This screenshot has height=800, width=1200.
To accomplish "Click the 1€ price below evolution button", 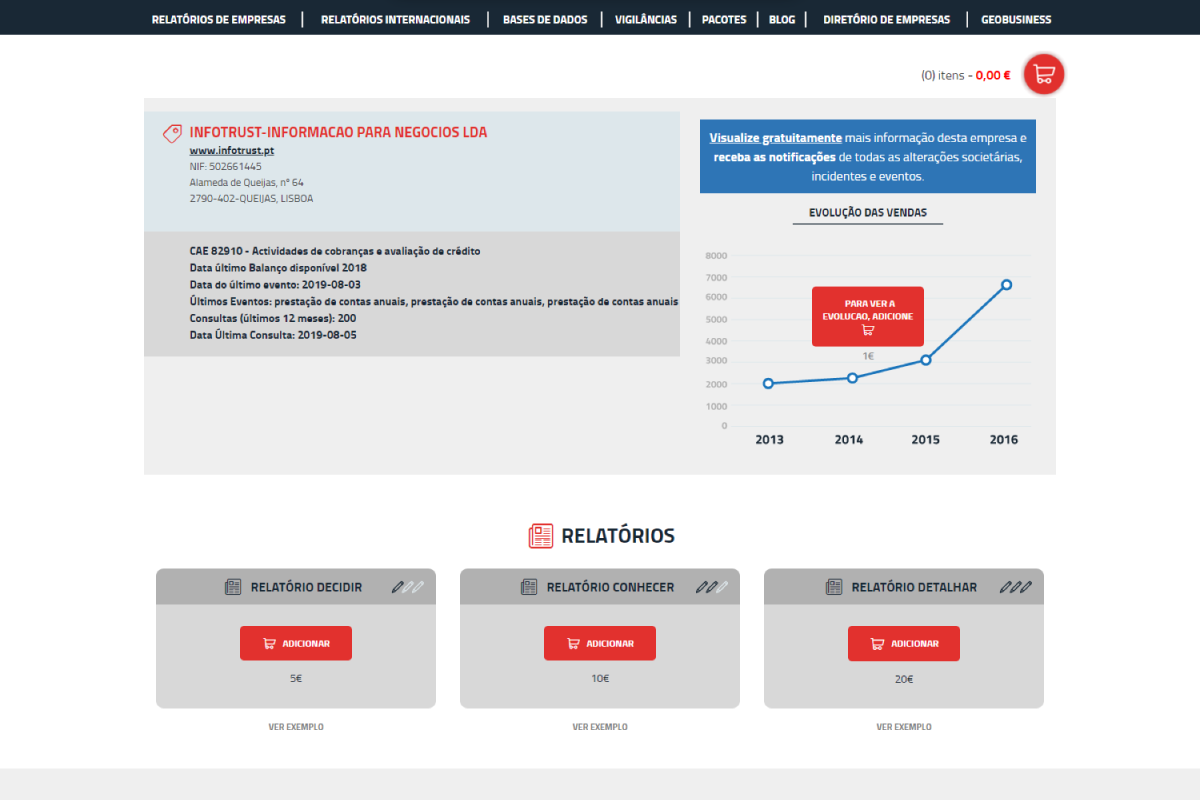I will pyautogui.click(x=868, y=356).
